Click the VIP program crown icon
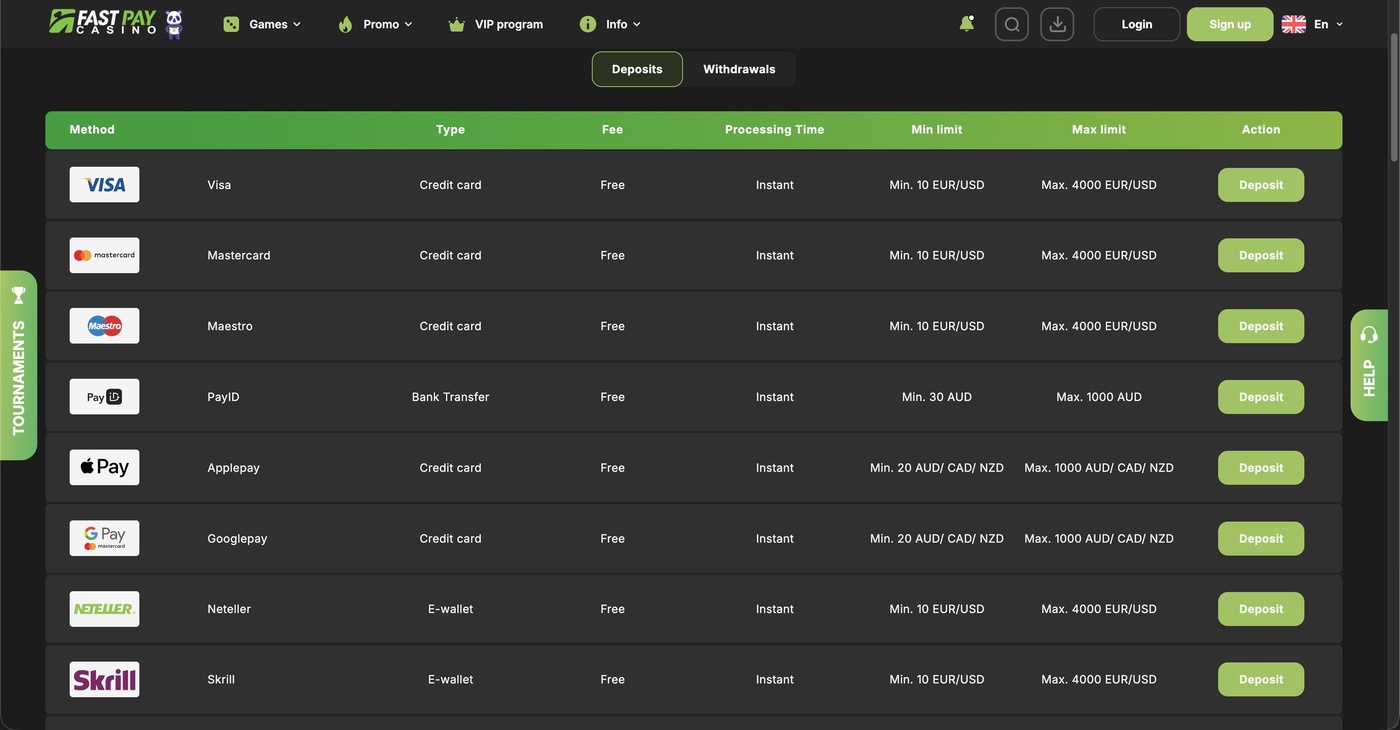Viewport: 1400px width, 730px height. (457, 24)
